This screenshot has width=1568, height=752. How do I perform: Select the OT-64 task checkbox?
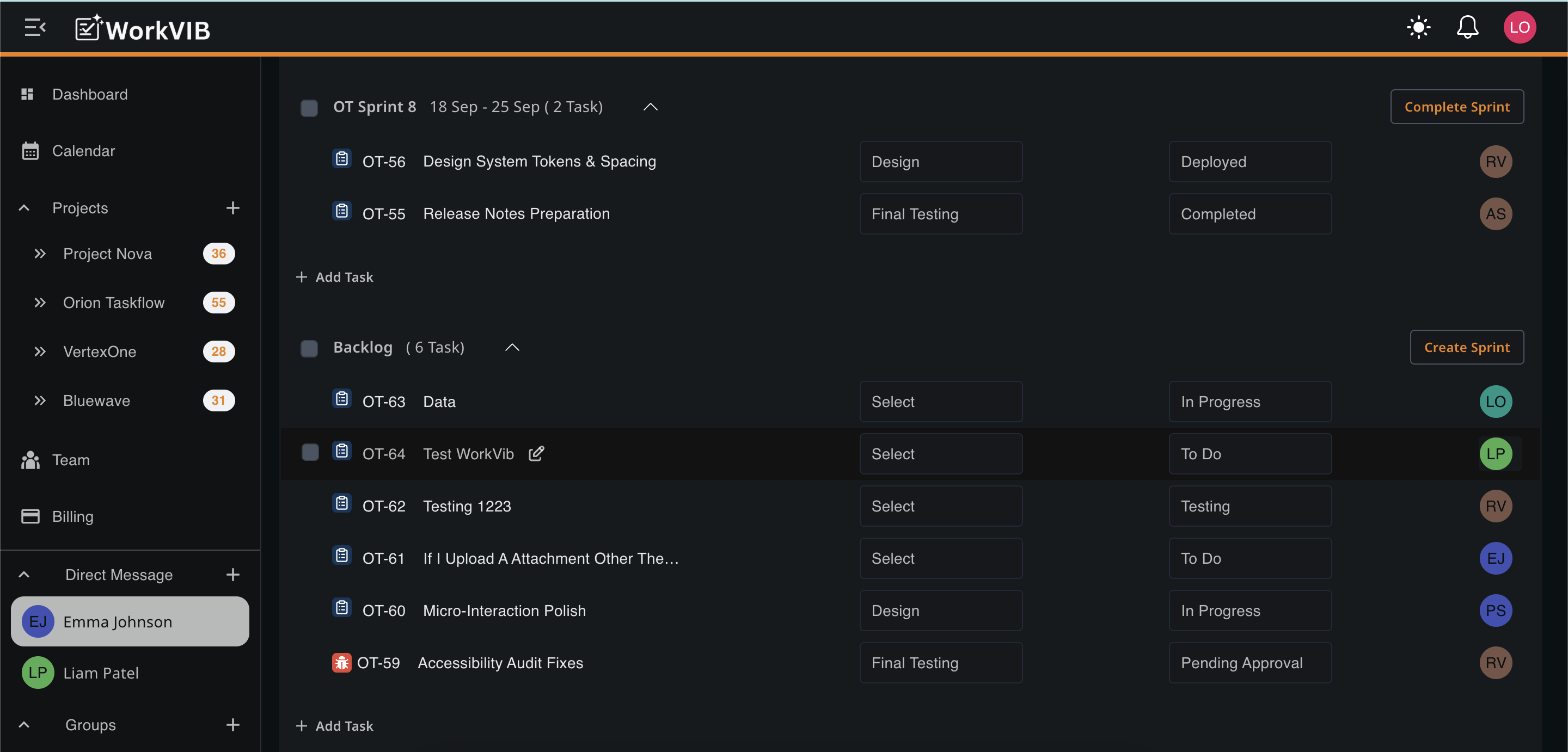(x=310, y=452)
